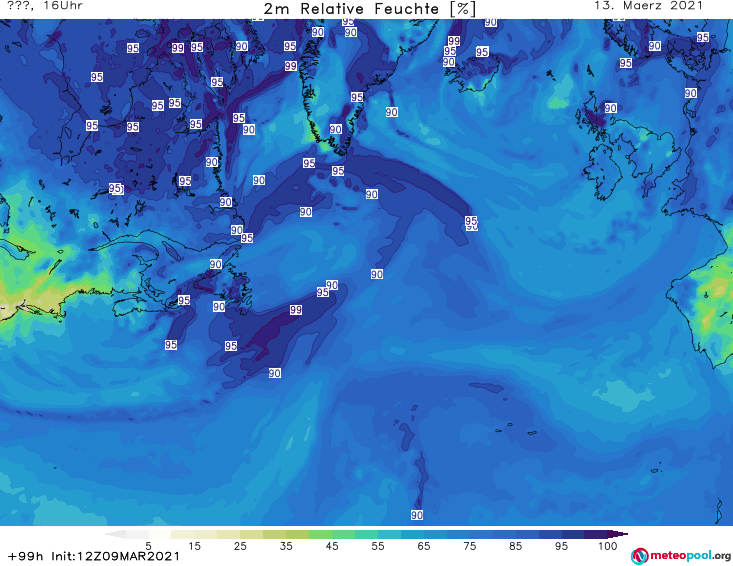Click the meteopool round logo icon
The height and width of the screenshot is (566, 733).
click(639, 556)
